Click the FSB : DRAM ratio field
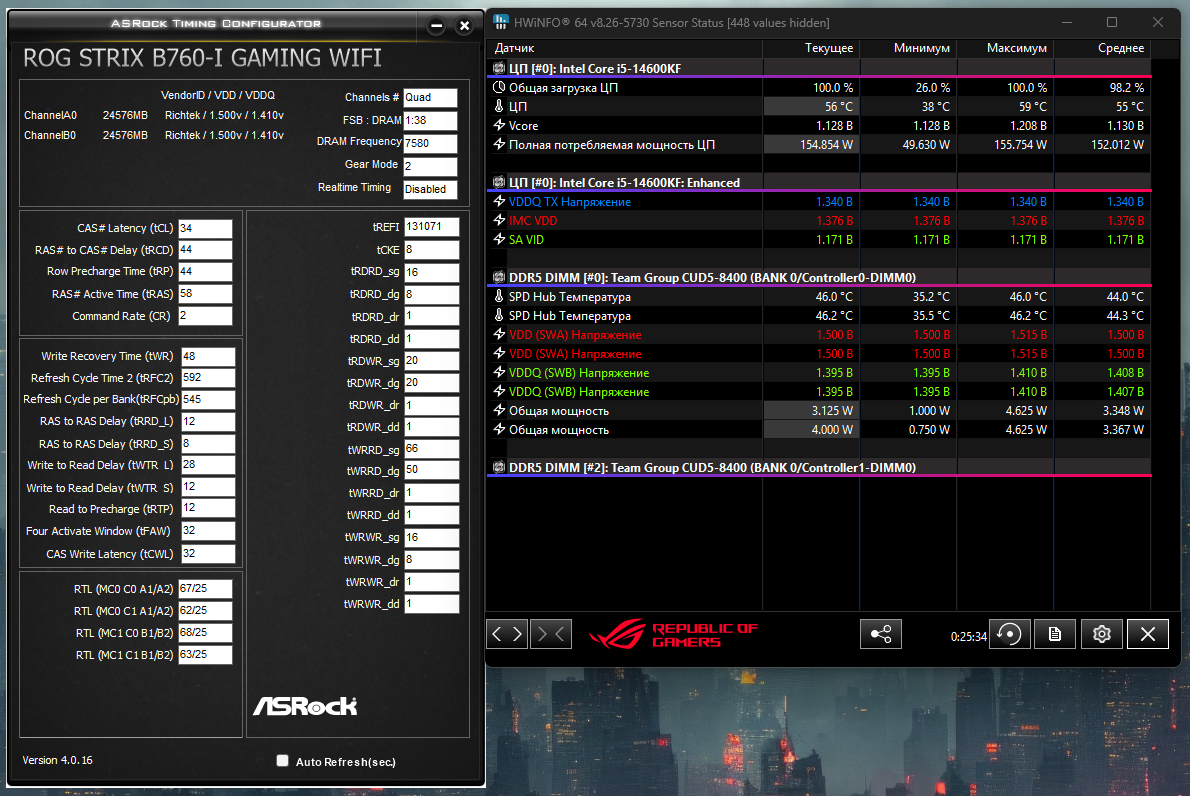The width and height of the screenshot is (1190, 796). tap(430, 120)
